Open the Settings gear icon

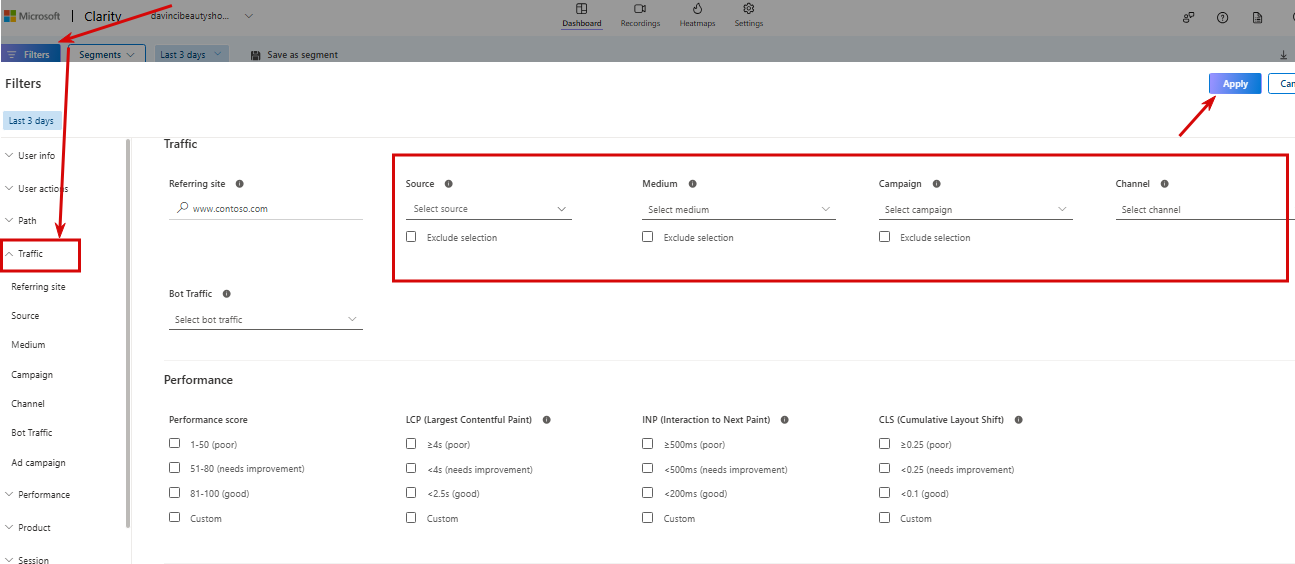748,9
